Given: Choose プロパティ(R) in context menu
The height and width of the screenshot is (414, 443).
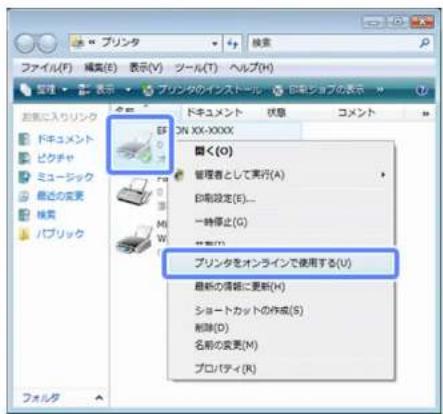Looking at the screenshot, I should click(x=225, y=369).
